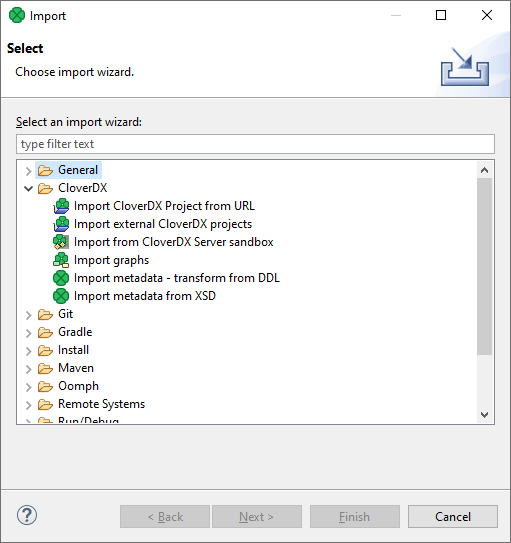Click the Import metadata transform from DDL icon

(61, 278)
